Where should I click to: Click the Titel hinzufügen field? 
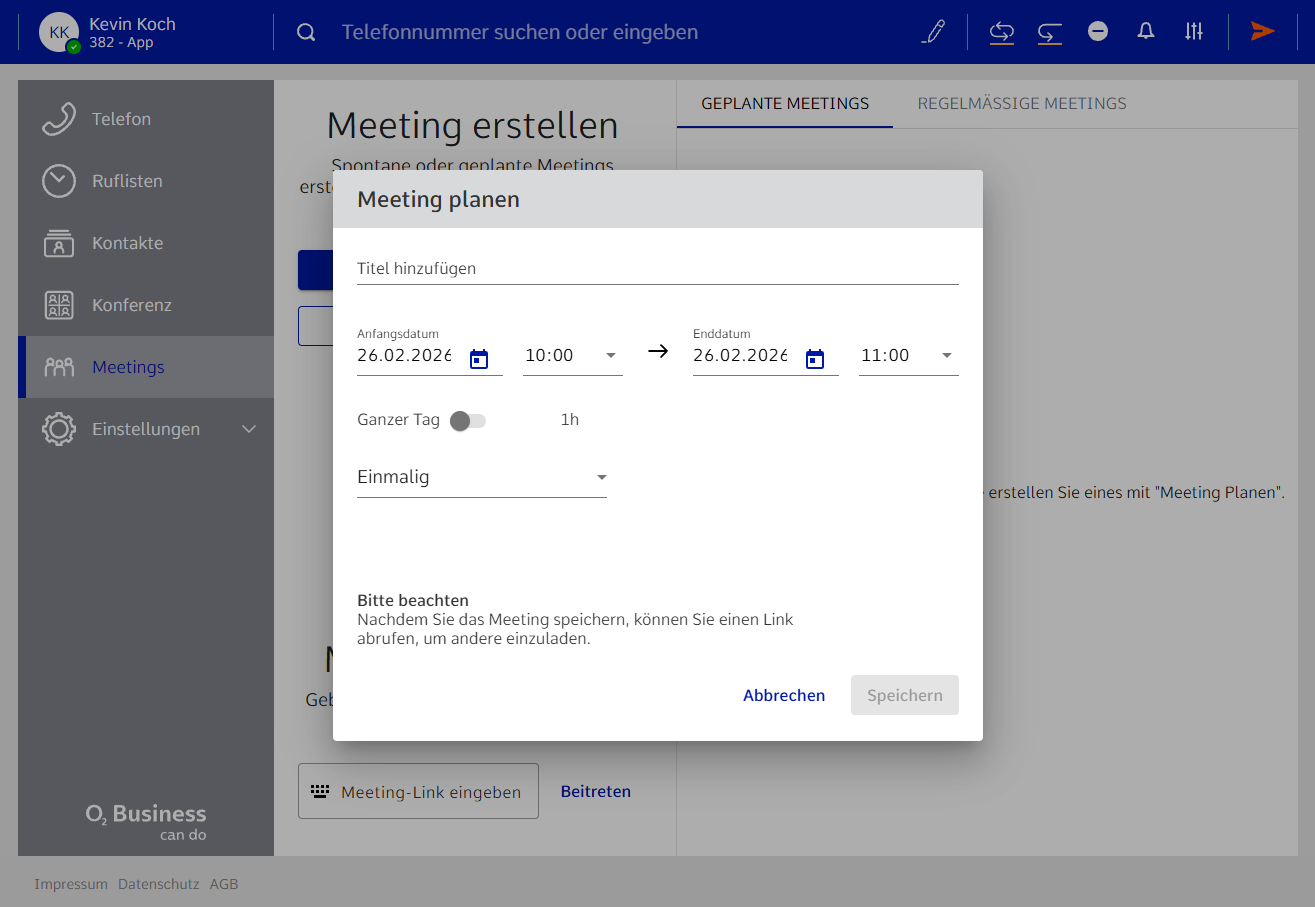(x=657, y=269)
